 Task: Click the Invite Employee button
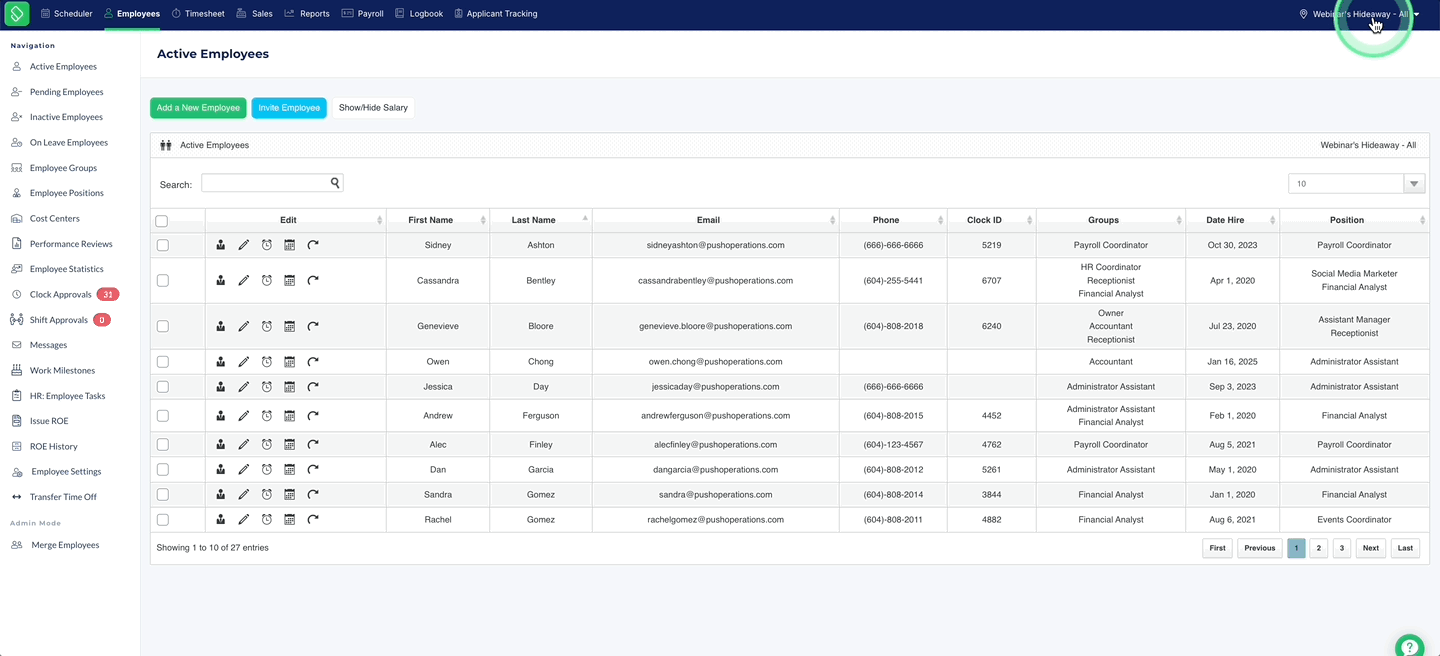click(x=289, y=108)
